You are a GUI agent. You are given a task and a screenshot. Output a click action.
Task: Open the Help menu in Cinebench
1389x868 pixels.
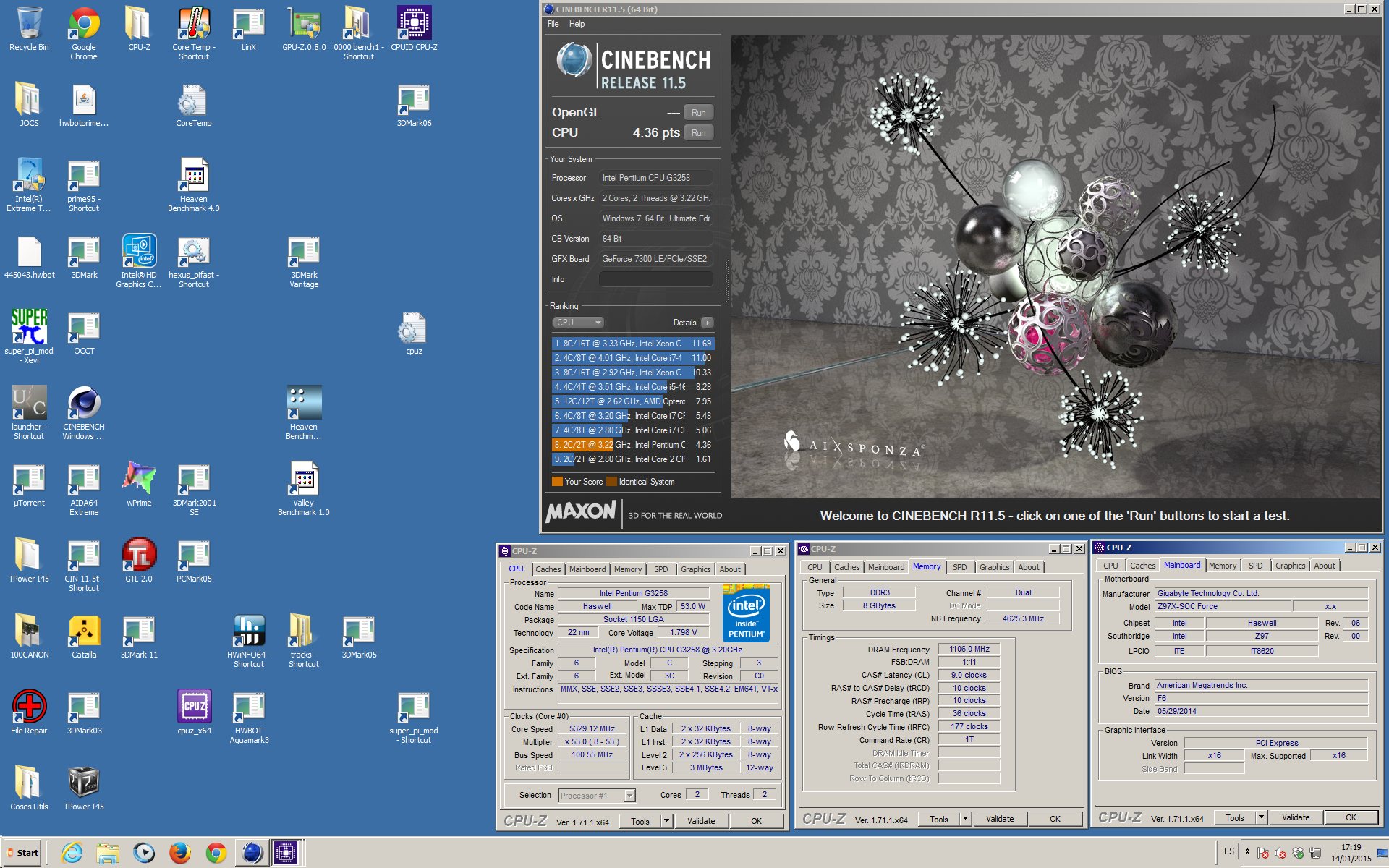(577, 24)
